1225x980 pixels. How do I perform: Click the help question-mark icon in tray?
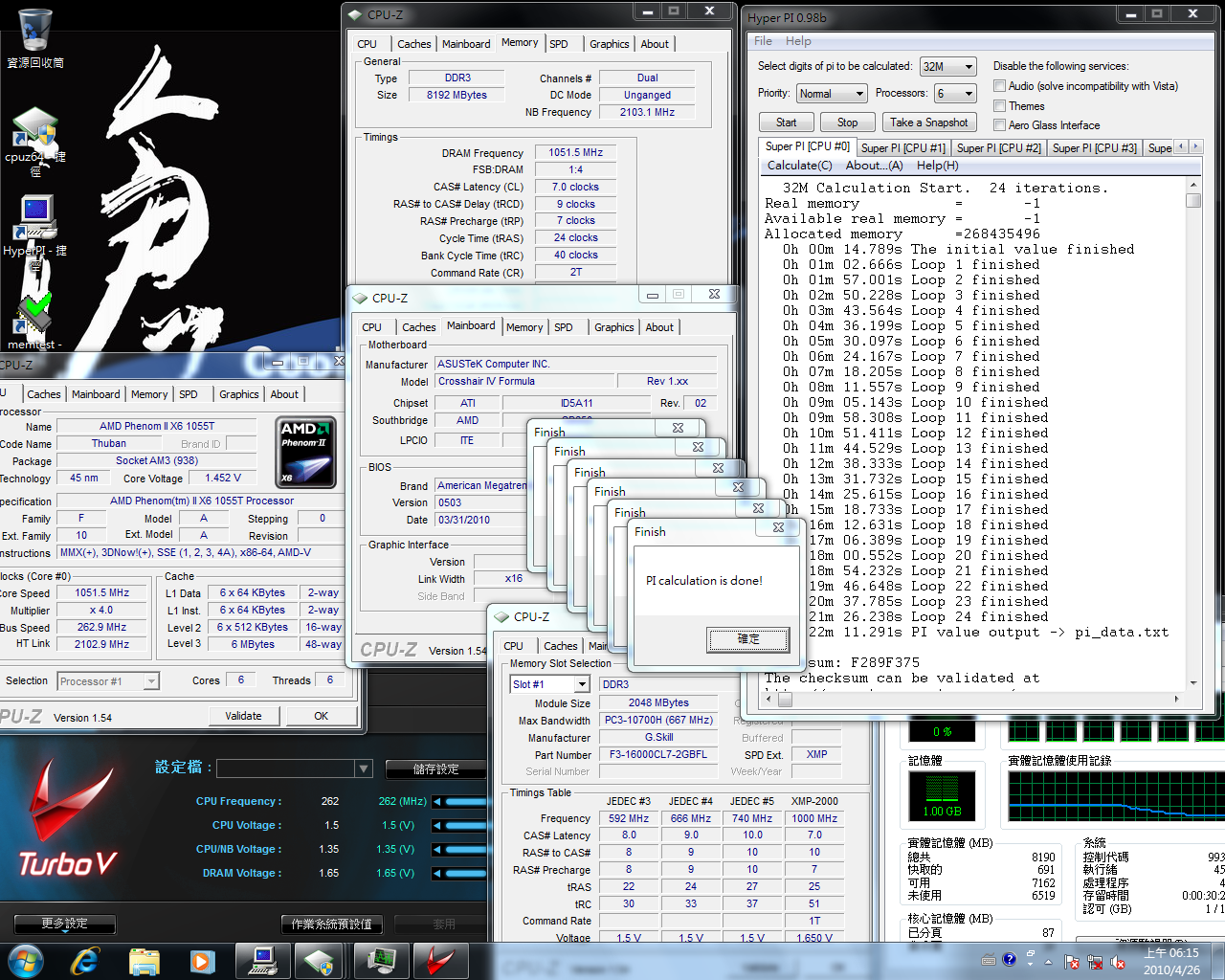[x=1010, y=960]
